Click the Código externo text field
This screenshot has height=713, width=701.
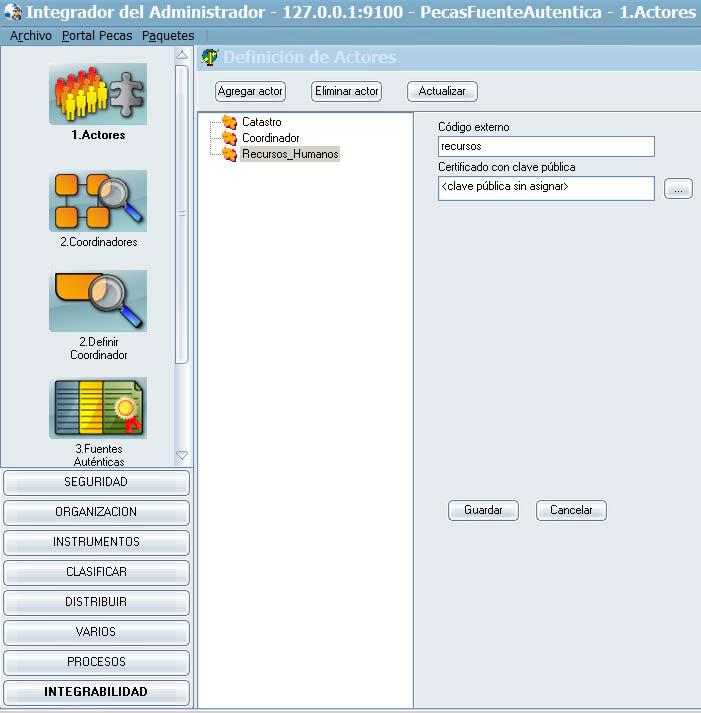click(546, 147)
